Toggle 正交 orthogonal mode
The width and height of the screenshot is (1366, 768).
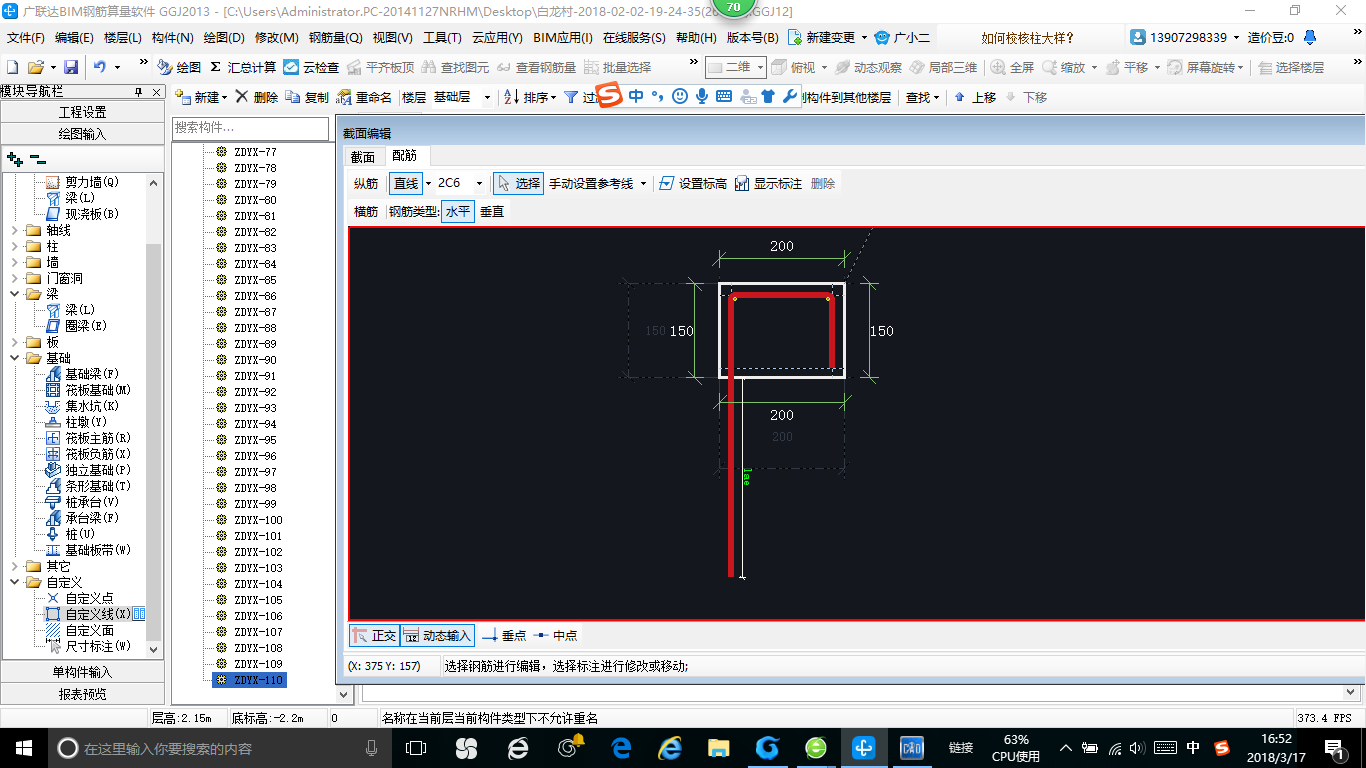pos(374,635)
